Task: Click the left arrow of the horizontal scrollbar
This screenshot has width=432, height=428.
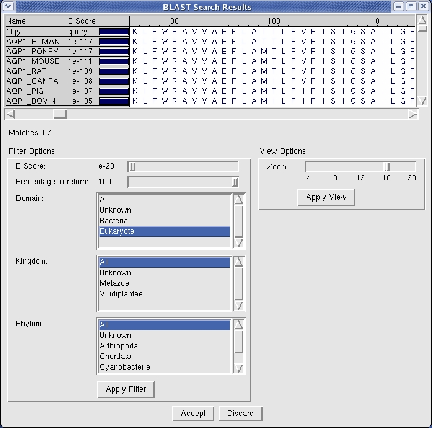Action: point(11,115)
